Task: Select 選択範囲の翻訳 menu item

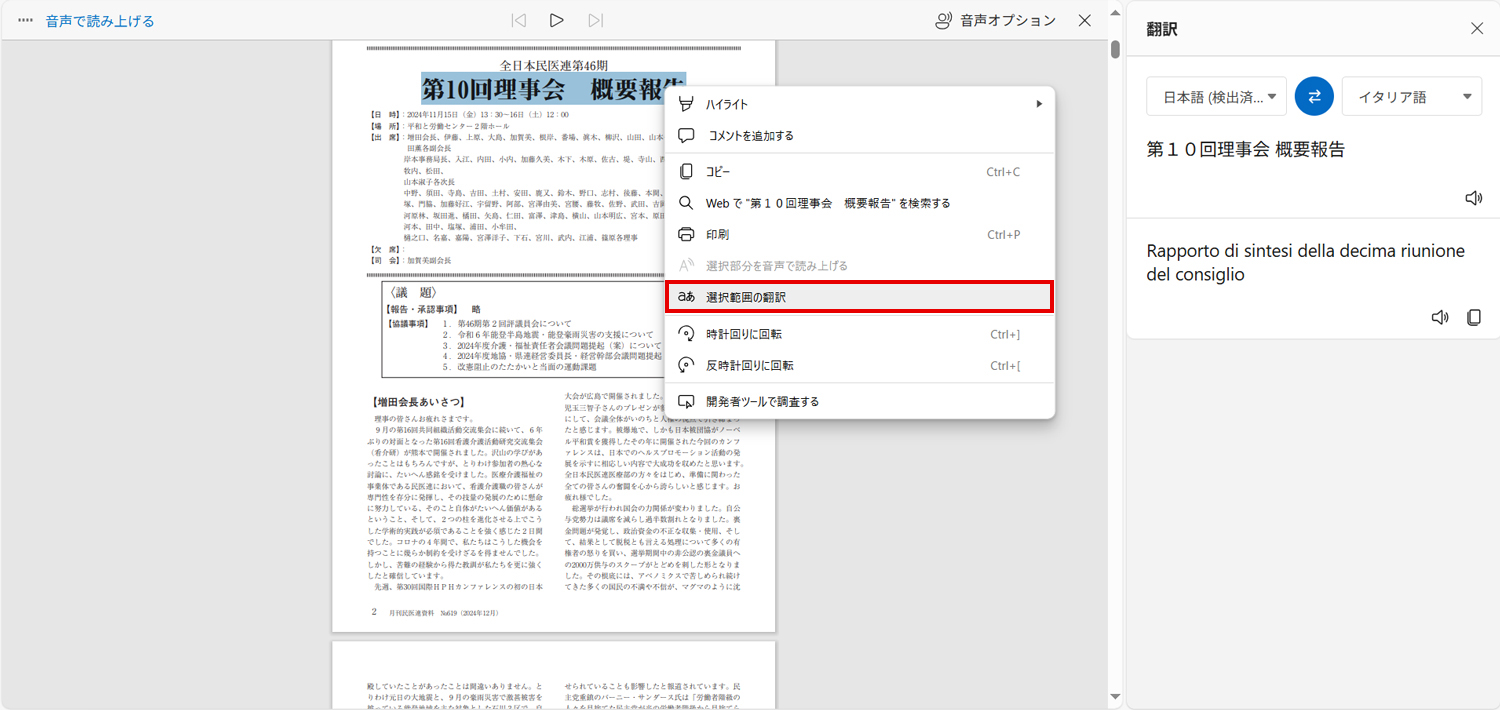Action: (858, 297)
